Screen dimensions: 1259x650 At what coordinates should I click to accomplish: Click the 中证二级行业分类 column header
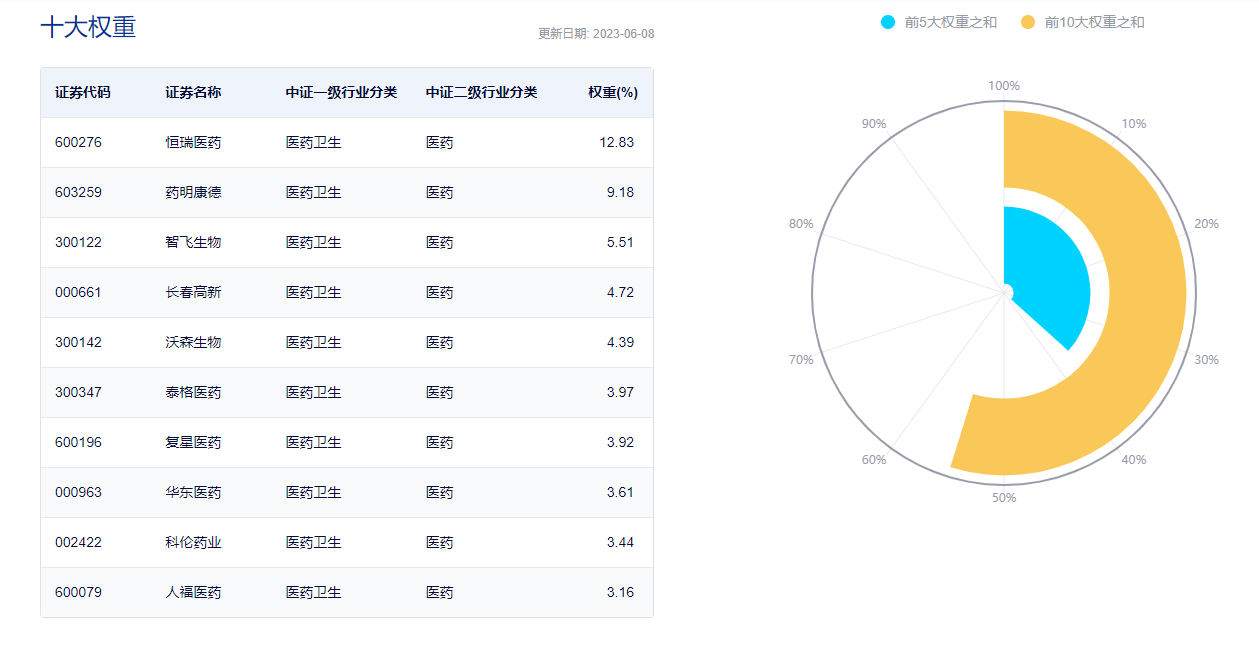pyautogui.click(x=481, y=93)
